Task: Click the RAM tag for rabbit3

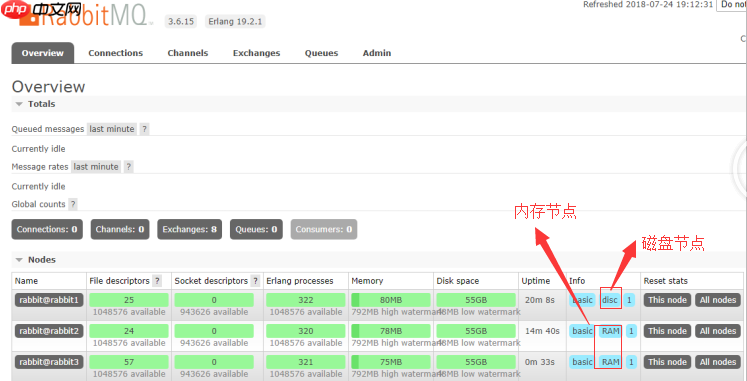Action: click(611, 362)
